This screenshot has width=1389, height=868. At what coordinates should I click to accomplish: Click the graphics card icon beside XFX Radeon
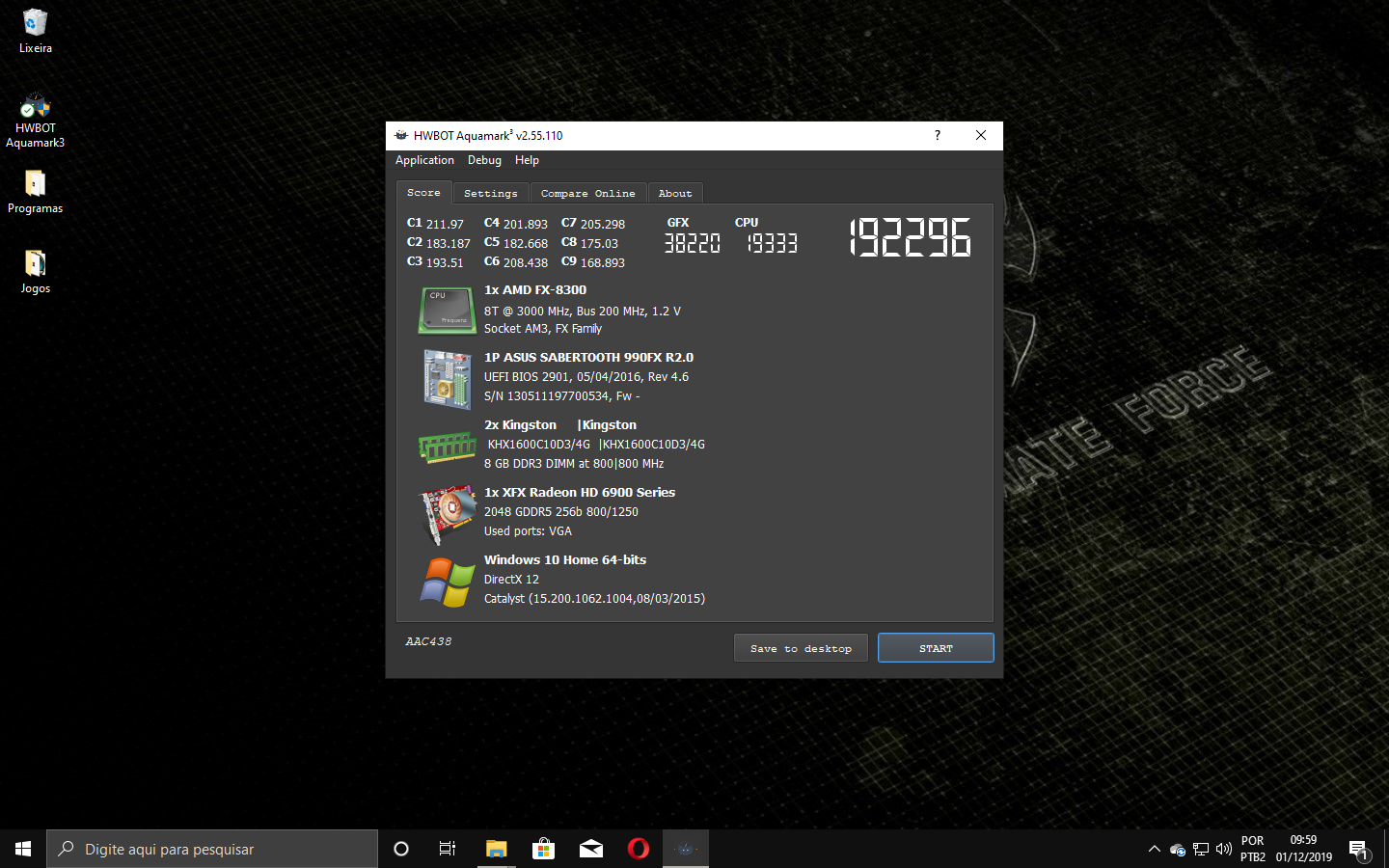pos(448,514)
